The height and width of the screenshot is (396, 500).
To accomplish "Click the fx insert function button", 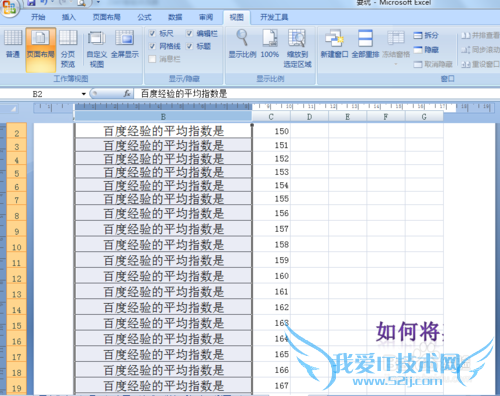I will pyautogui.click(x=127, y=94).
